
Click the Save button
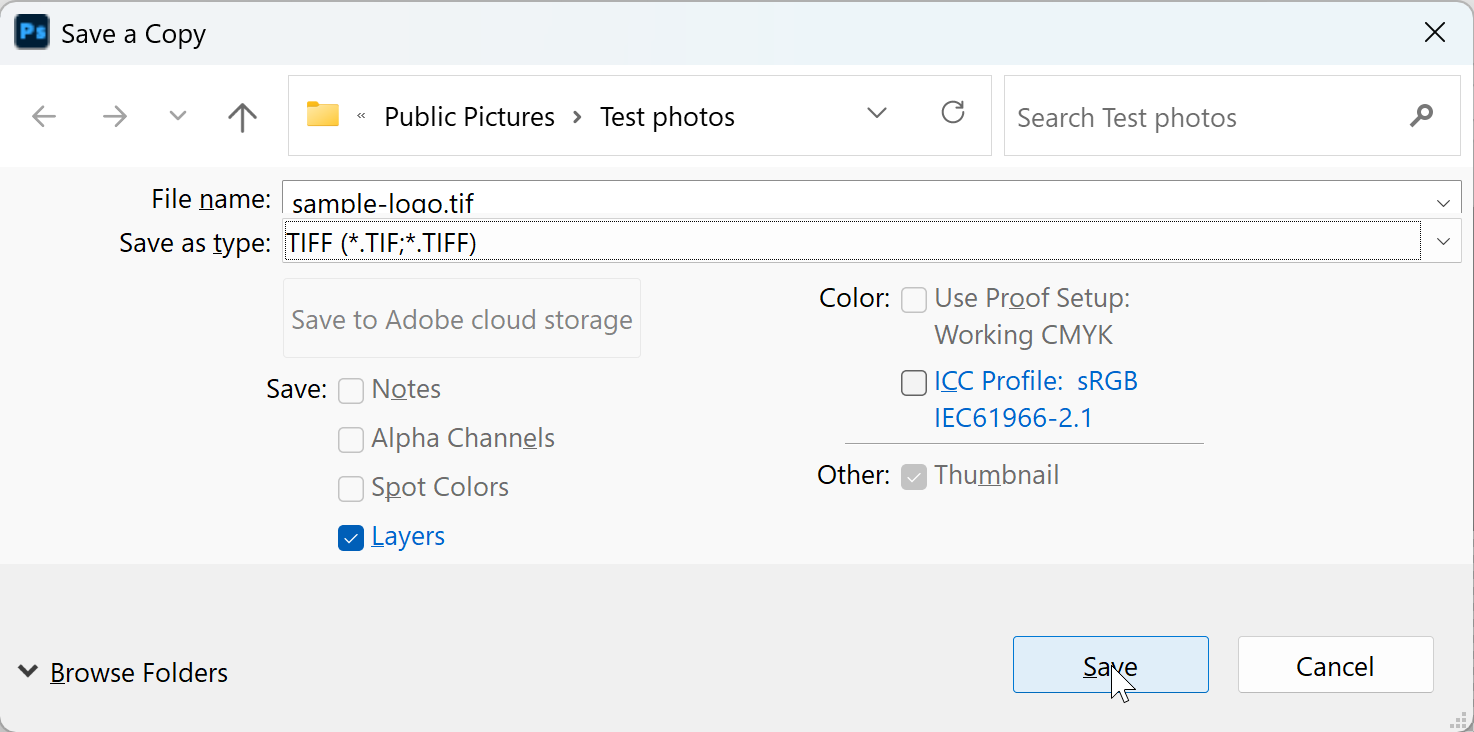(x=1110, y=665)
